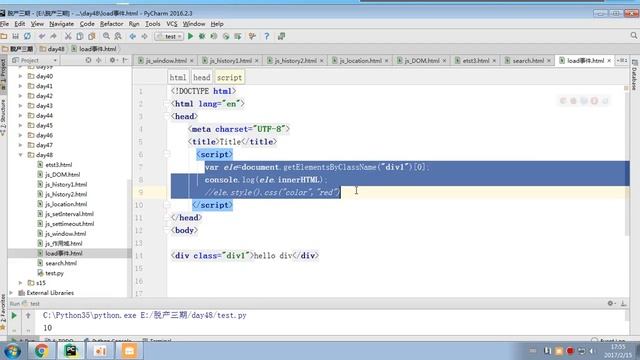Viewport: 640px width, 360px height.
Task: Open the Database side tool window
Action: [x=634, y=76]
